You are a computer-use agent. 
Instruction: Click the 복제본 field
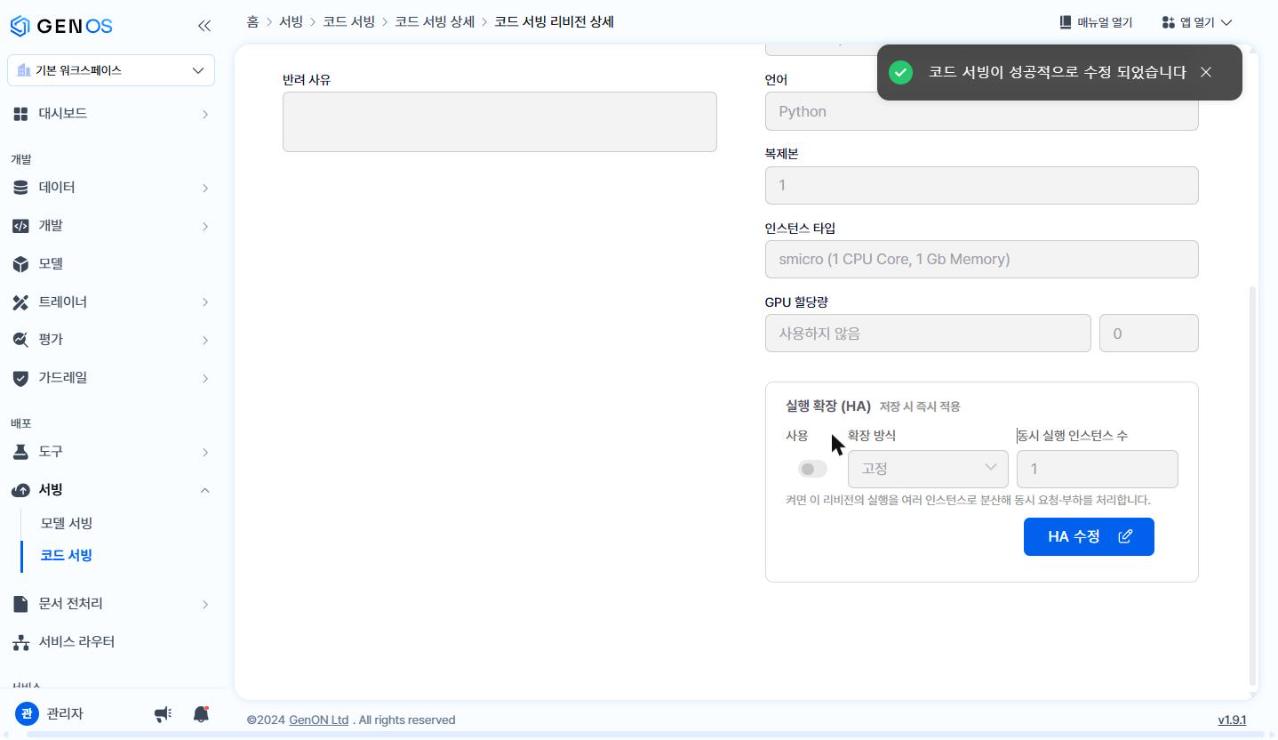(x=981, y=185)
